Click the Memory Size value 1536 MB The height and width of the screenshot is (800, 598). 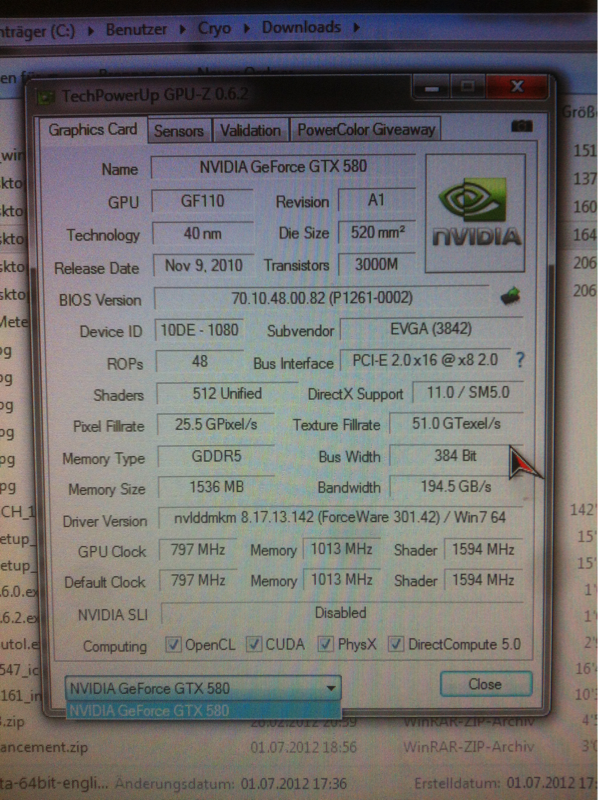tap(217, 487)
